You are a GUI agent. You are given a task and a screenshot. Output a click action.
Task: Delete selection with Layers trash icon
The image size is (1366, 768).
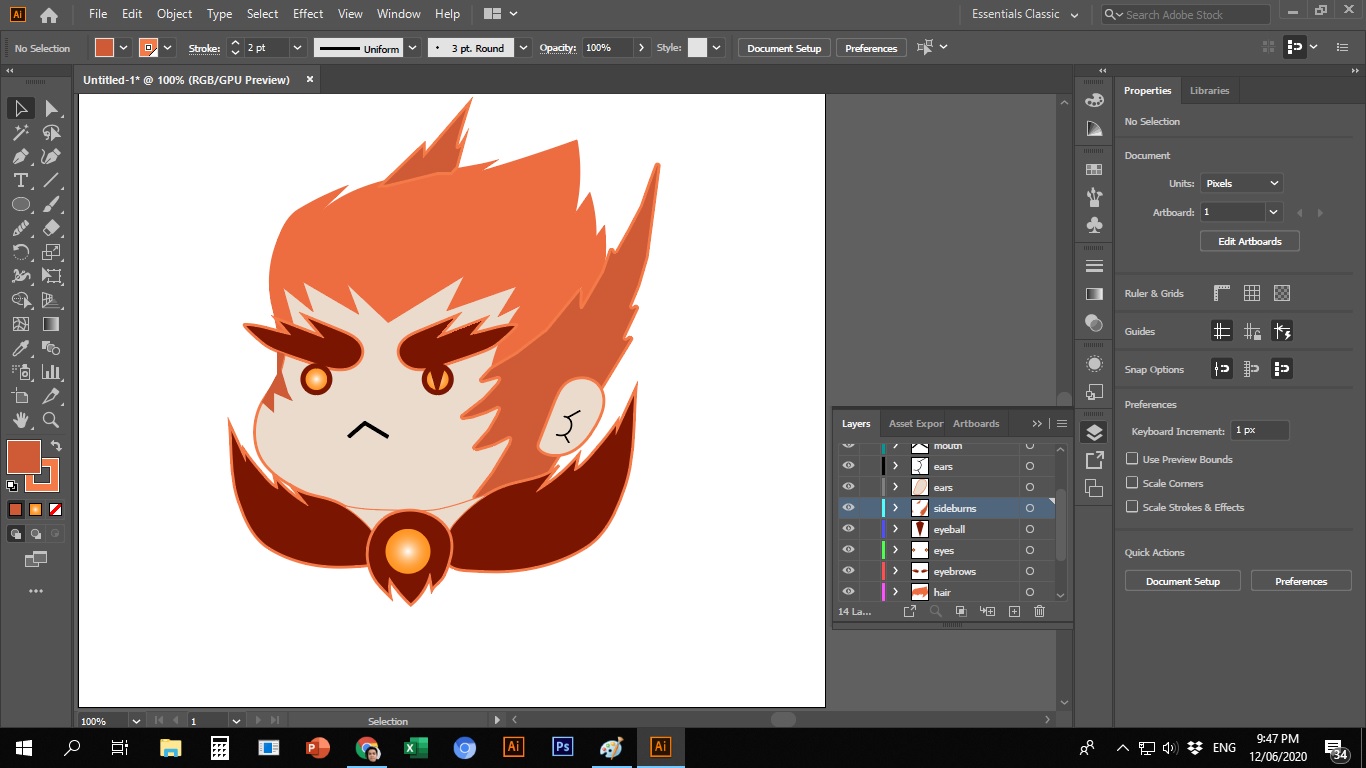coord(1039,611)
